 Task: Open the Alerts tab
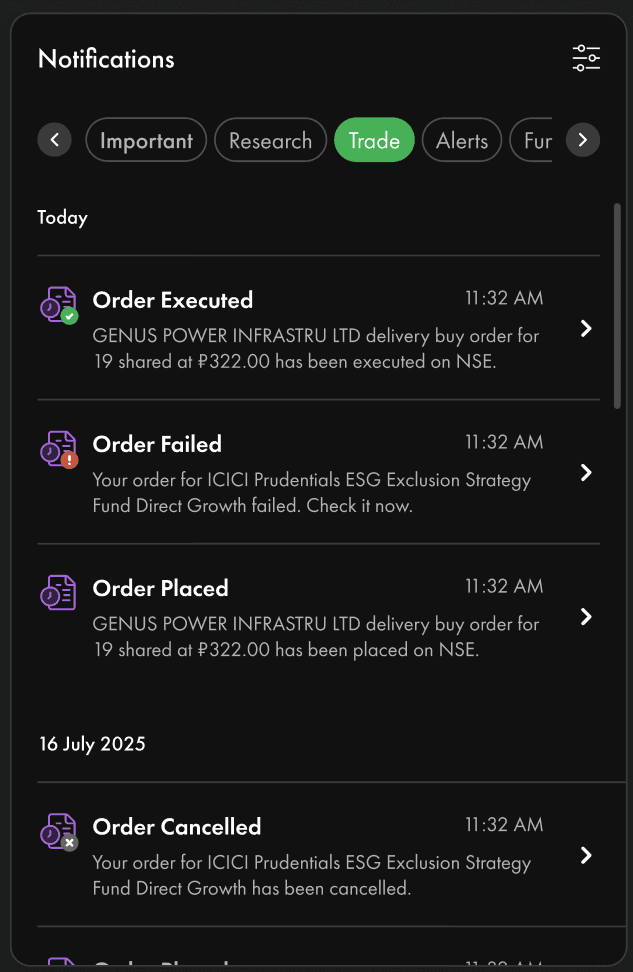click(x=462, y=141)
